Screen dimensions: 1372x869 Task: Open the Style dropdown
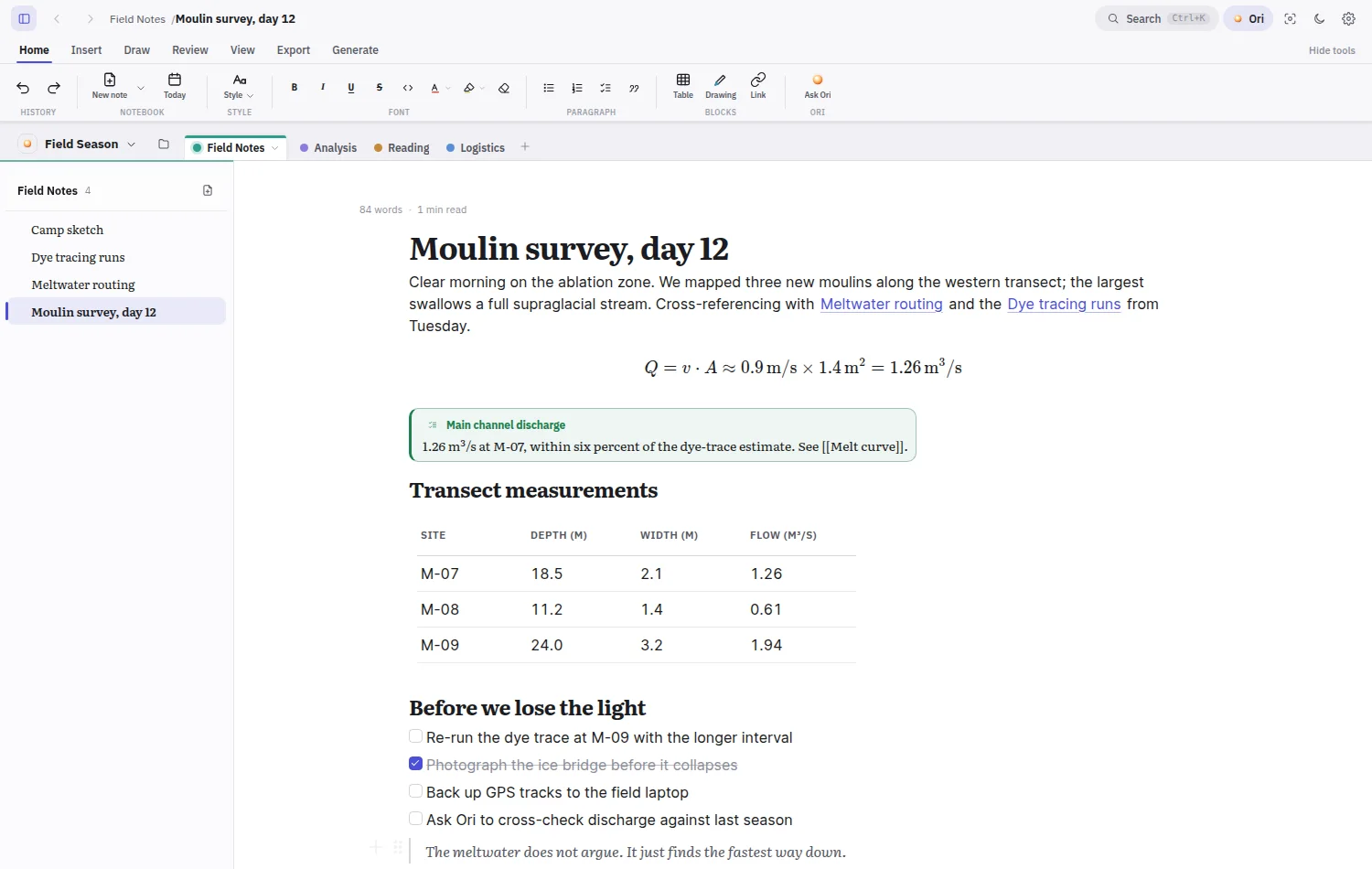(x=239, y=86)
